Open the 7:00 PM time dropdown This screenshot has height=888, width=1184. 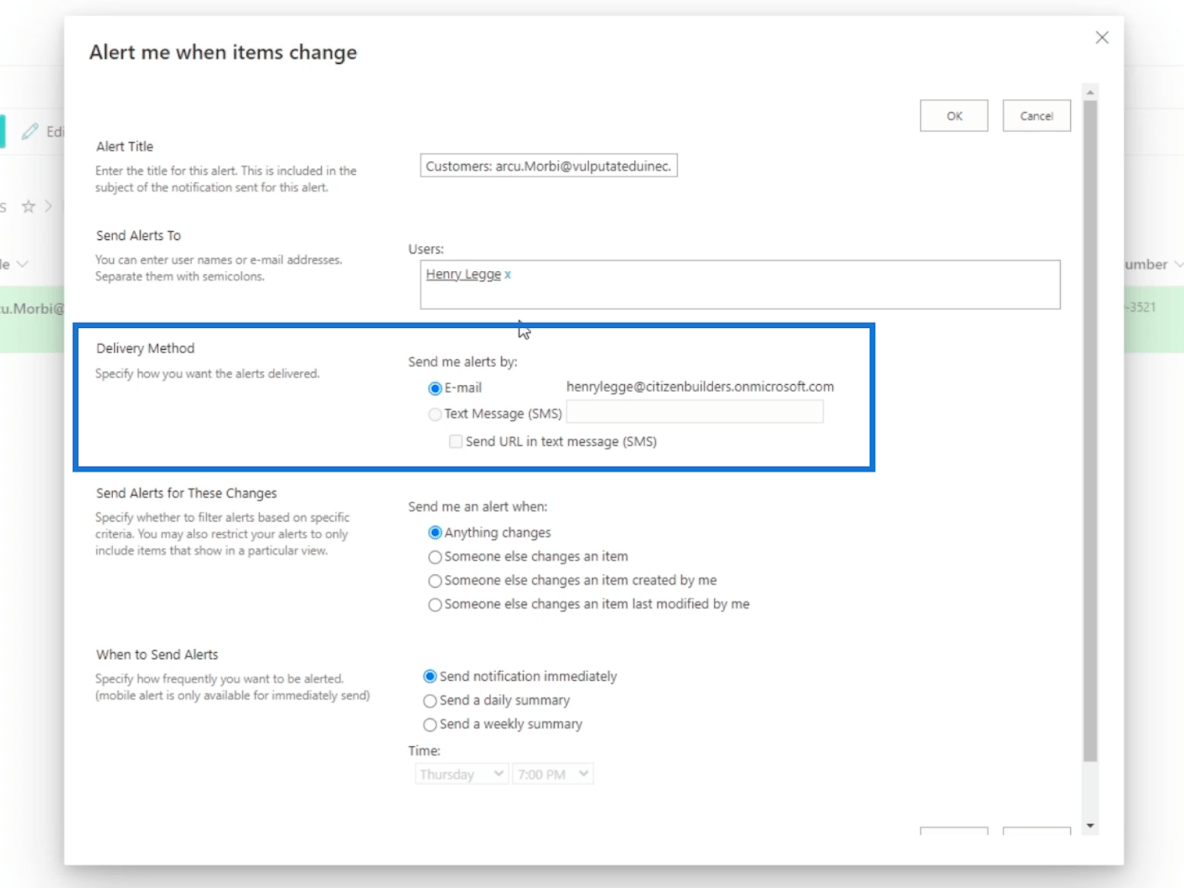553,774
